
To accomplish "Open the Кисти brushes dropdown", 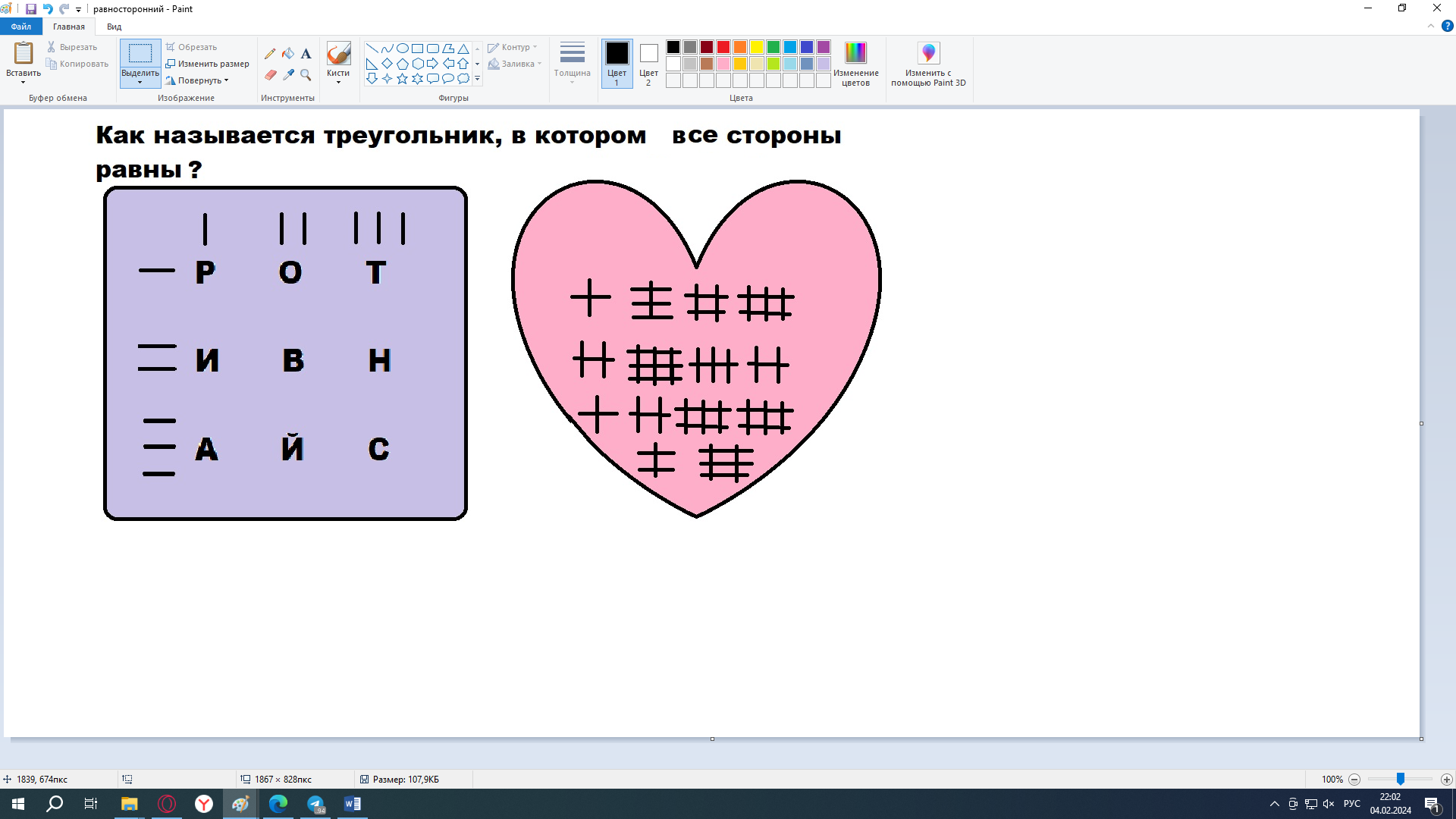I will [x=338, y=77].
